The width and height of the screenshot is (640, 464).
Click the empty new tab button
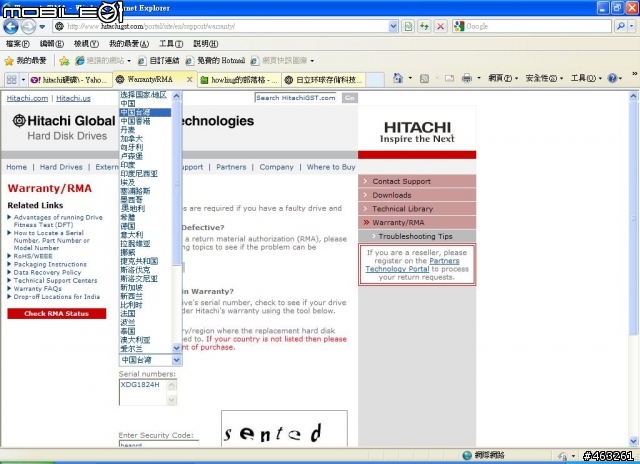[x=375, y=80]
